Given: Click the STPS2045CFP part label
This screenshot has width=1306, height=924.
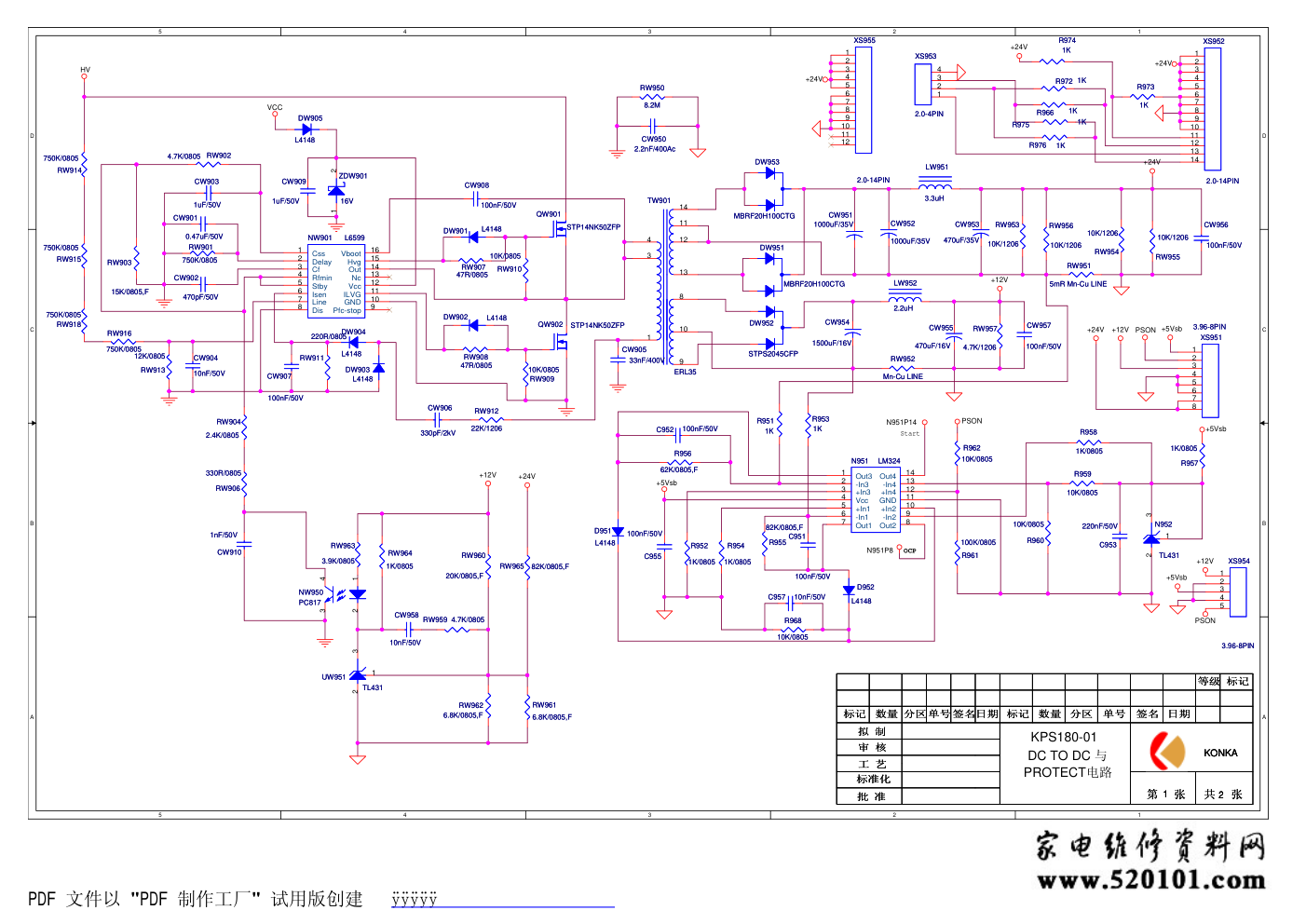Looking at the screenshot, I should [x=773, y=354].
